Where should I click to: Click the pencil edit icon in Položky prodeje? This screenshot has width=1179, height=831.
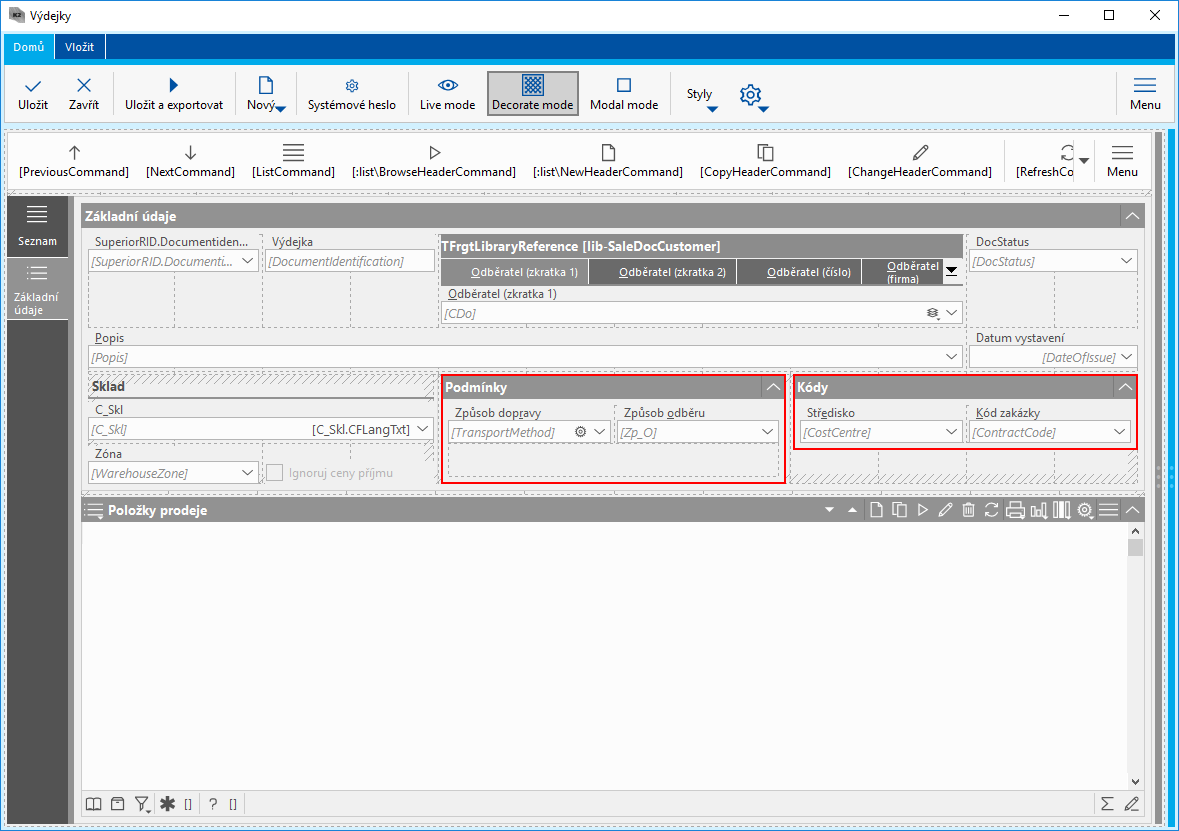(x=945, y=510)
